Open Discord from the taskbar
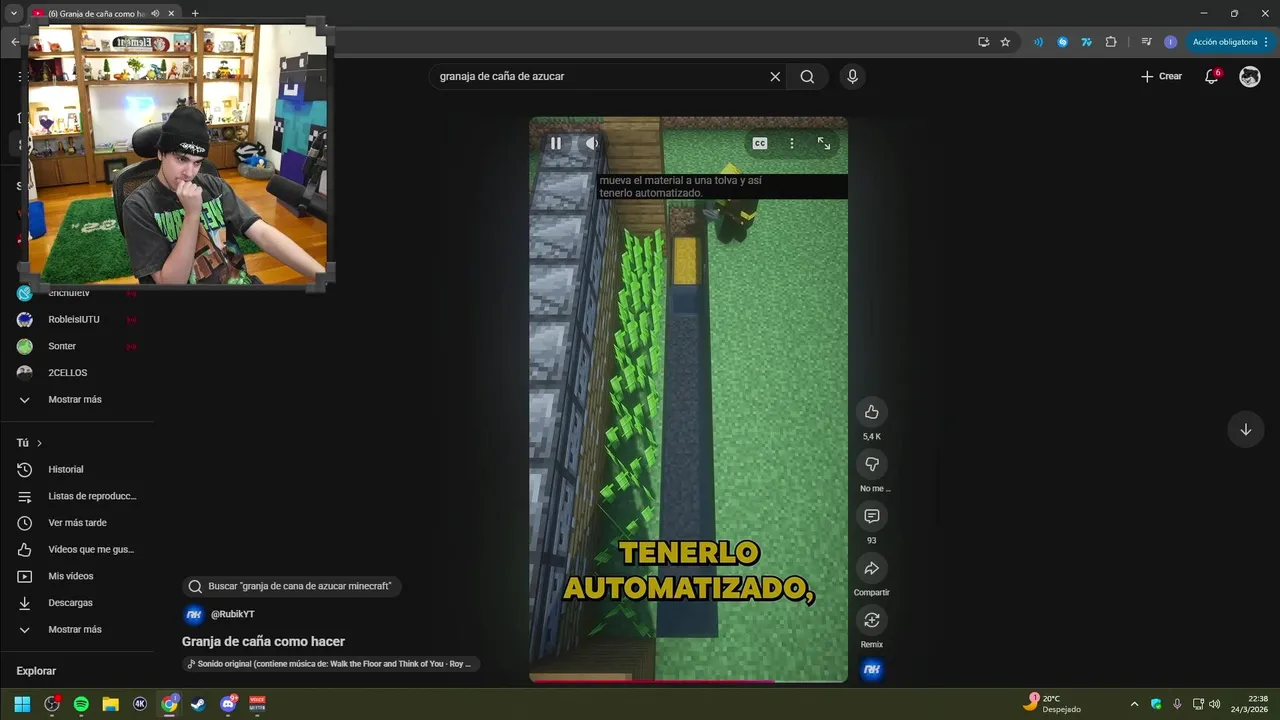The height and width of the screenshot is (720, 1280). pos(228,704)
